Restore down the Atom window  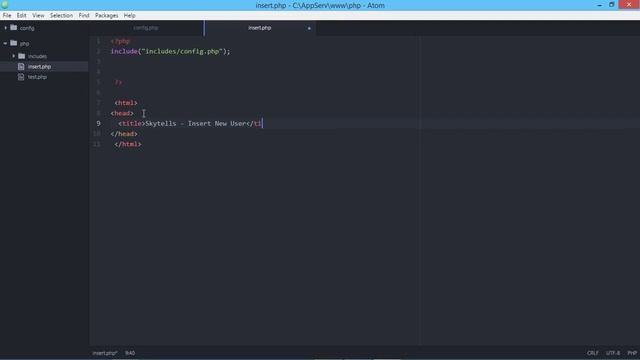click(x=611, y=5)
